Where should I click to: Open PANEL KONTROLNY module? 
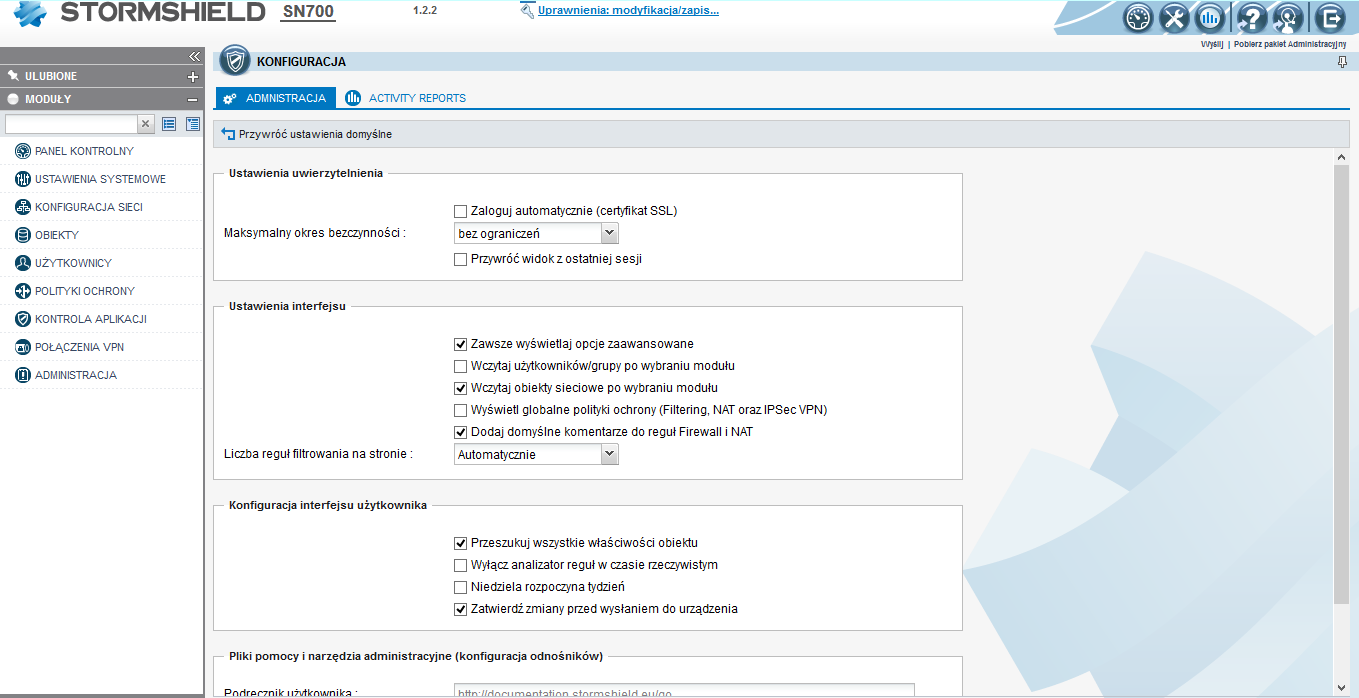84,151
